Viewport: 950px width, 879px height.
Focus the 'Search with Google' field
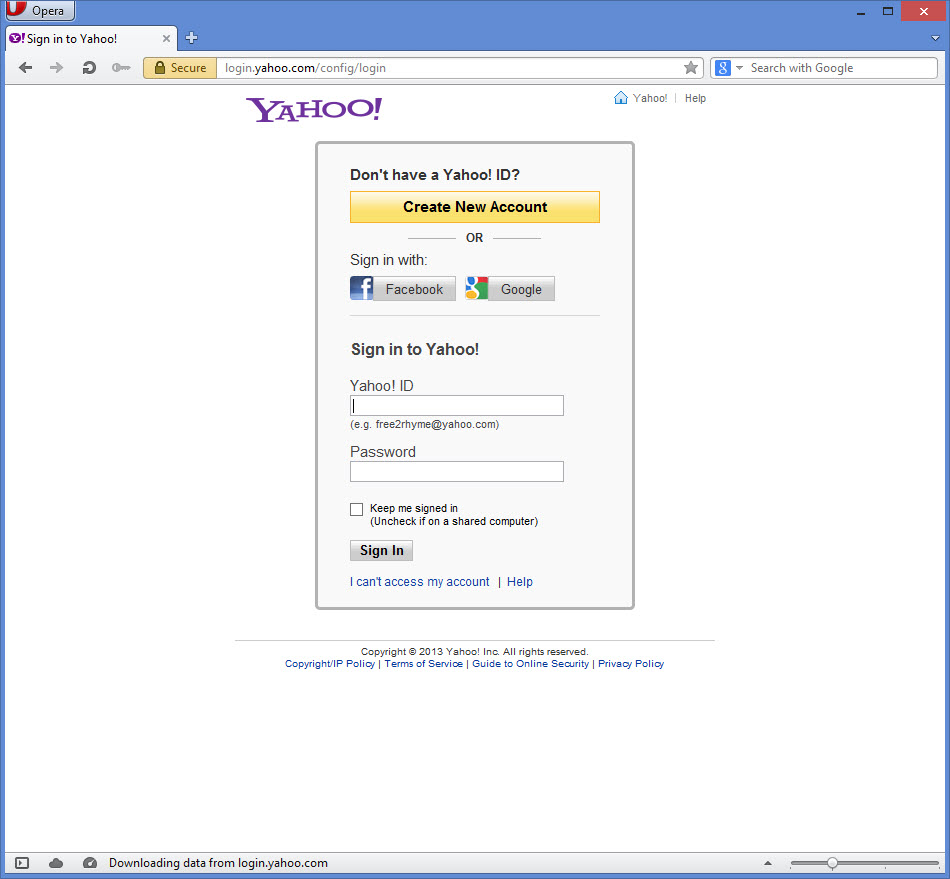[842, 68]
